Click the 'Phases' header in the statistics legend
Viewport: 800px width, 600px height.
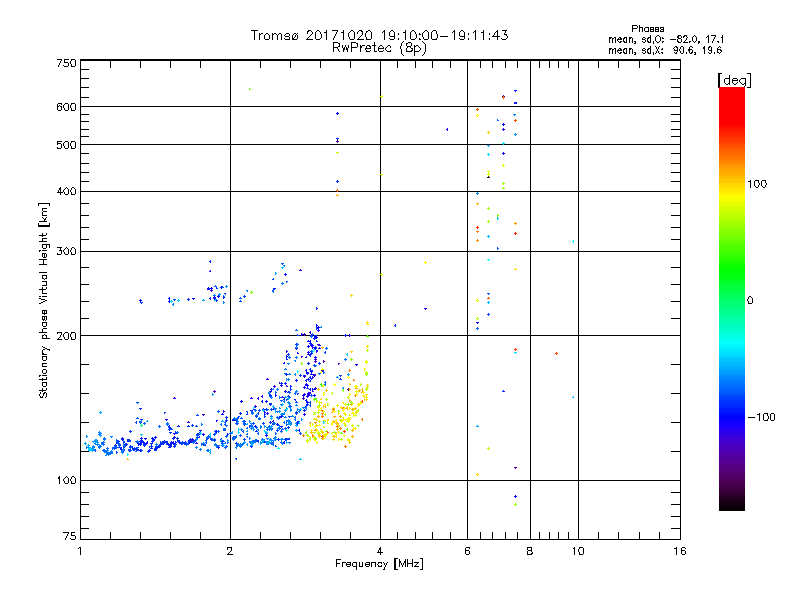coord(647,29)
